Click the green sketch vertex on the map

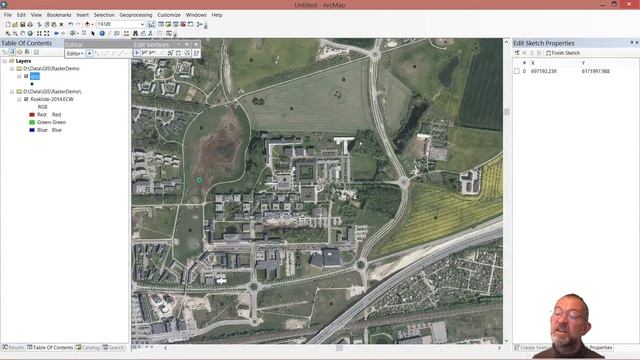tap(199, 180)
